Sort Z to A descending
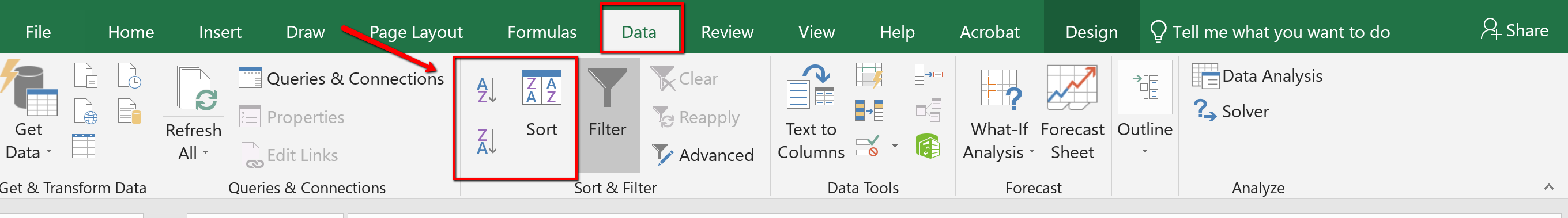1568x218 pixels. [487, 141]
